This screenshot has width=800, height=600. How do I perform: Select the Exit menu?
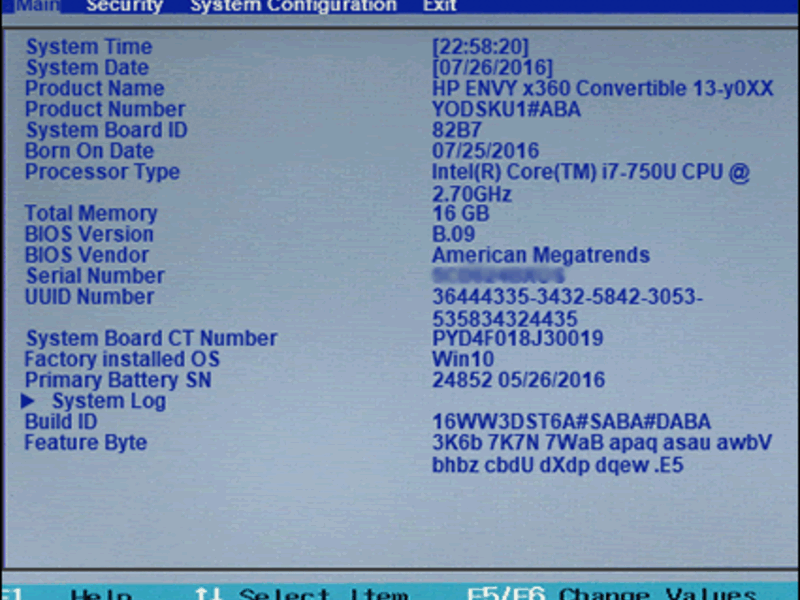[x=440, y=6]
